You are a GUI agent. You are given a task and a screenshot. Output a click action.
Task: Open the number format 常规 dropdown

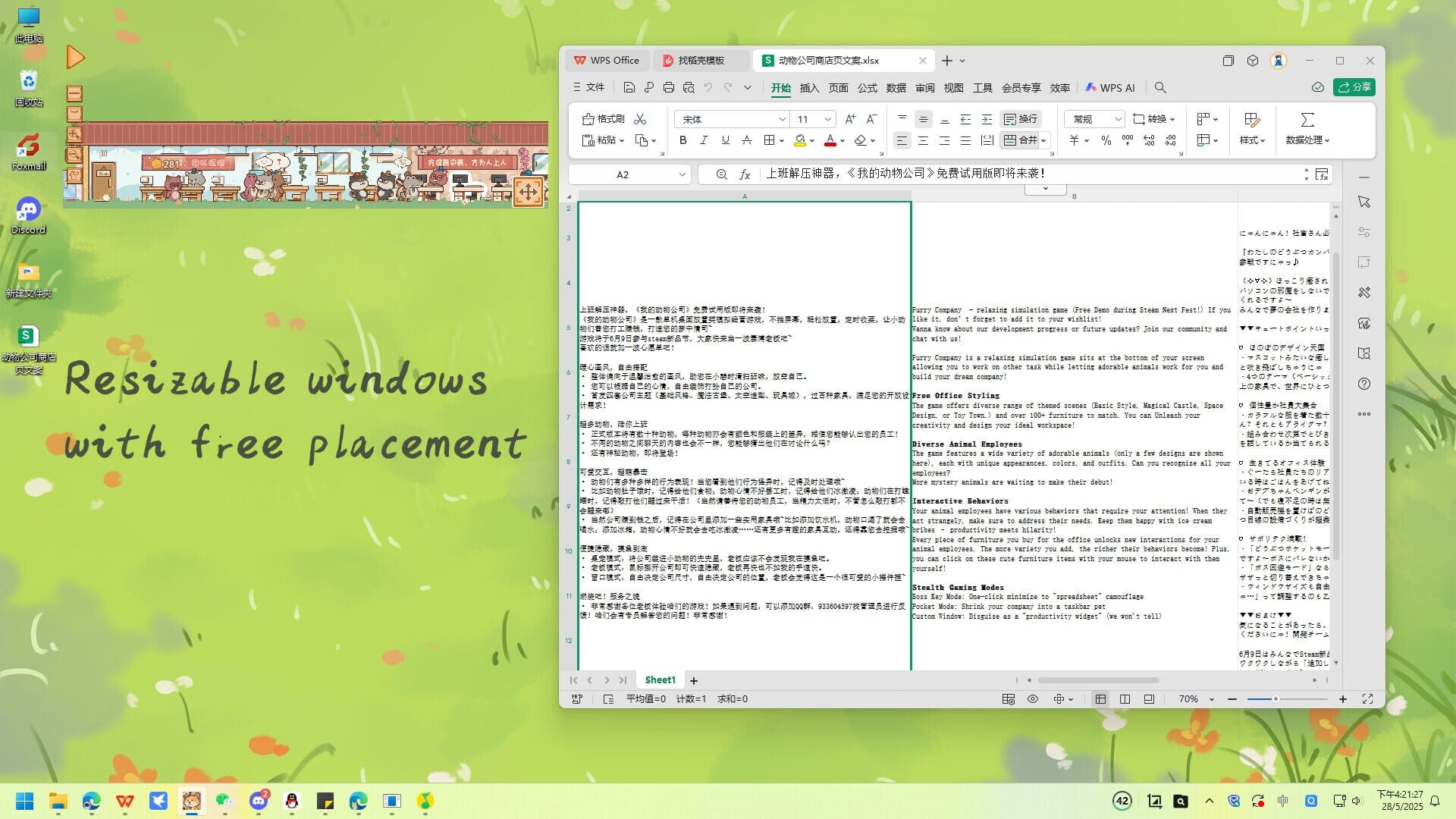[1117, 119]
